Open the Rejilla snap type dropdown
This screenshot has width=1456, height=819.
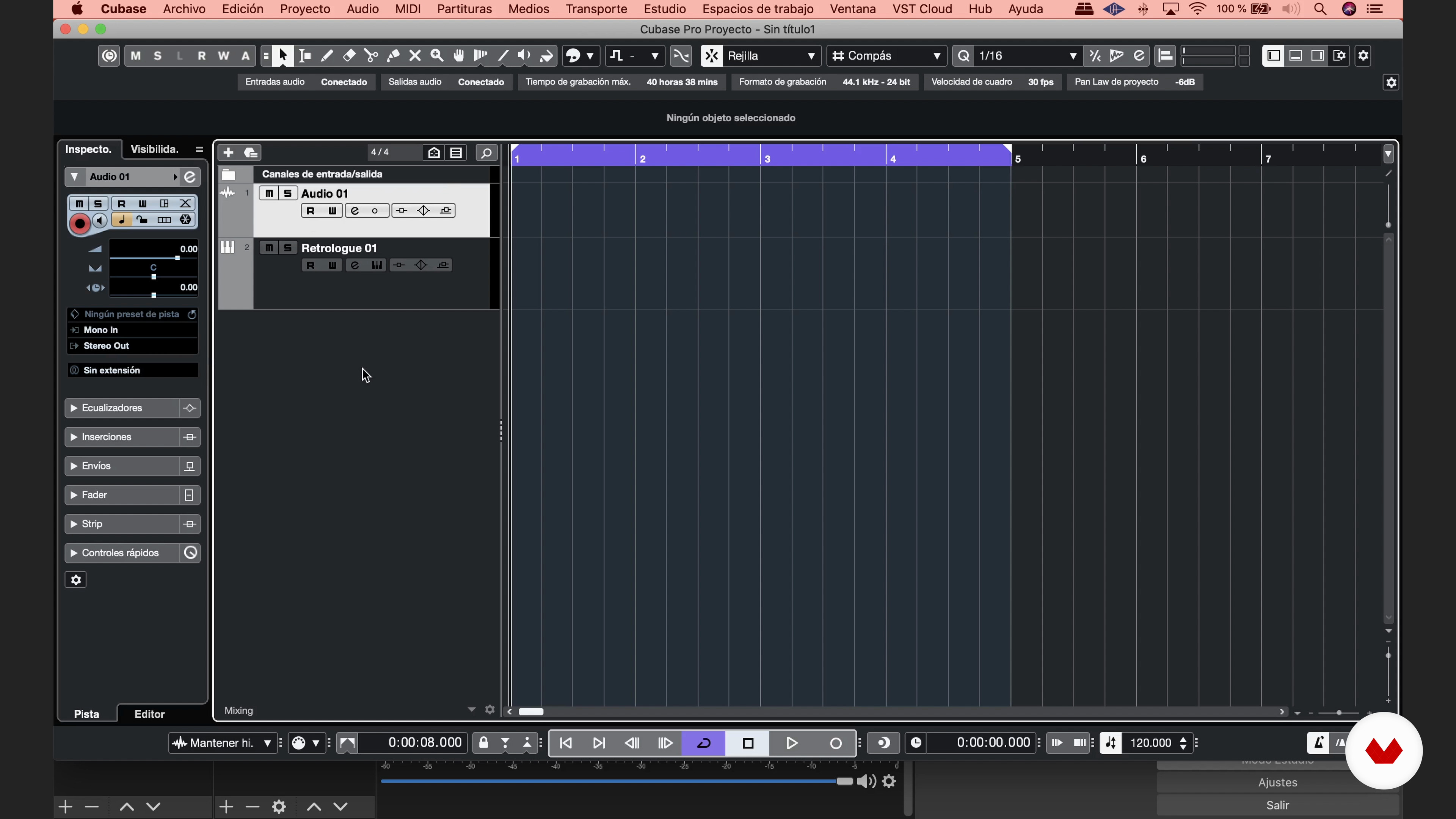pos(772,55)
